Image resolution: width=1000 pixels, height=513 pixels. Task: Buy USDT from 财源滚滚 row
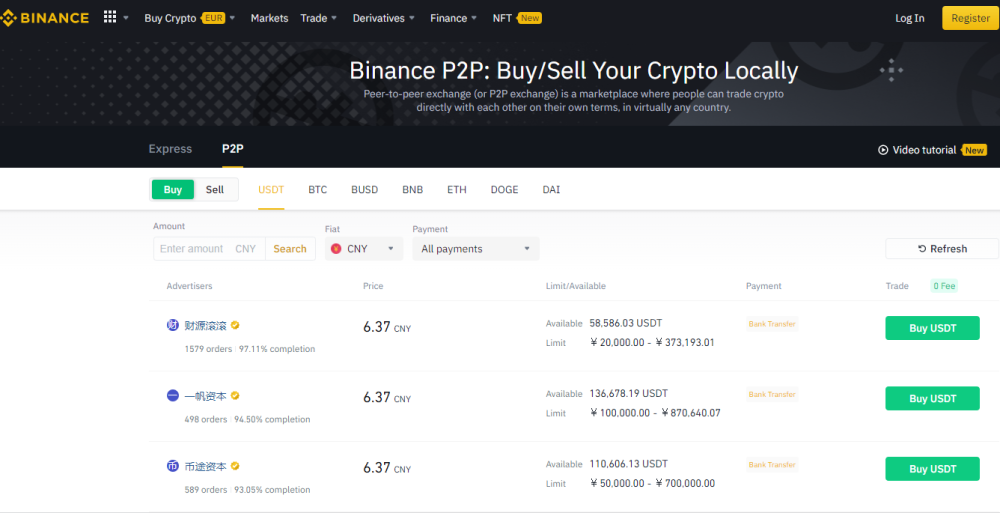(932, 328)
